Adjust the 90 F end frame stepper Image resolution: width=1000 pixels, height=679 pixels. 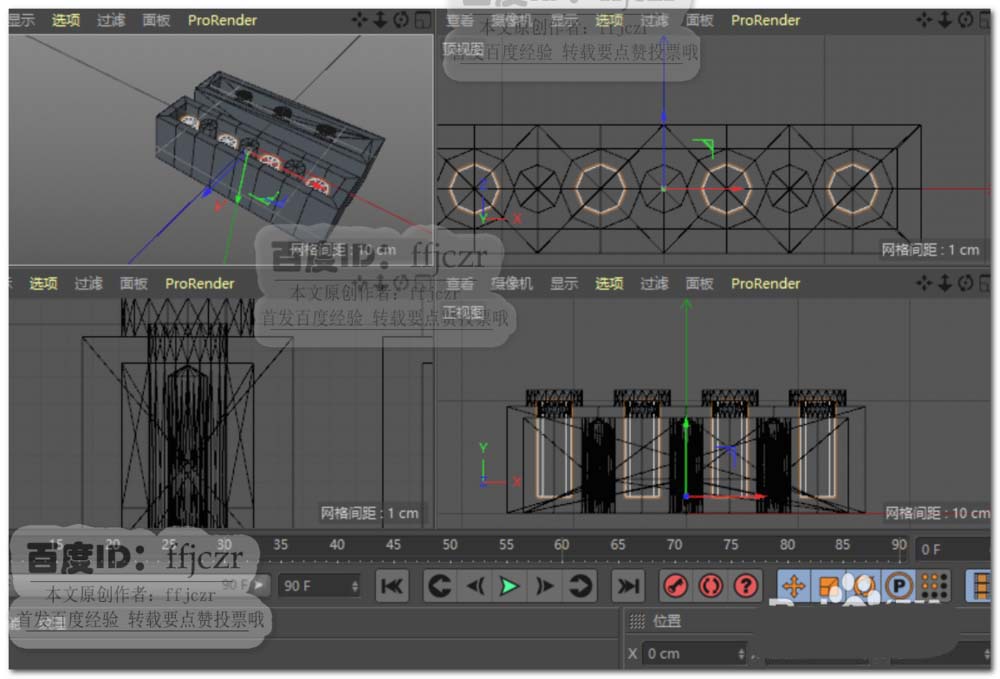click(x=355, y=586)
